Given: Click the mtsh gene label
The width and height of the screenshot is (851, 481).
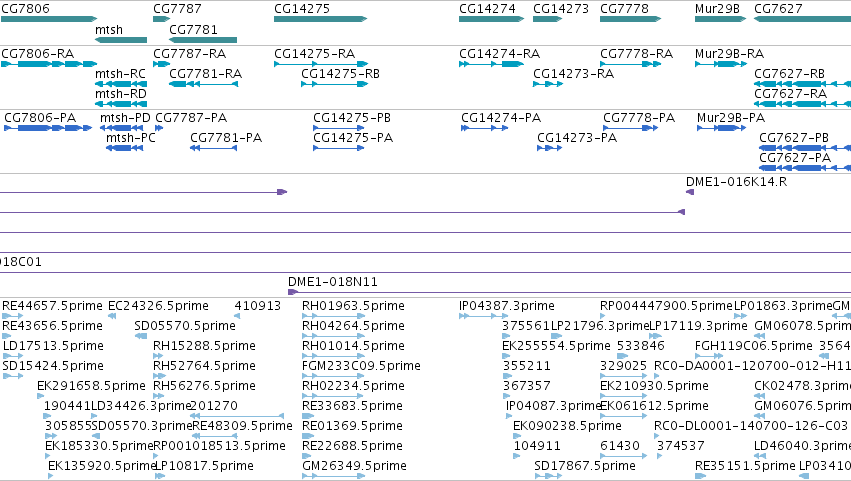Looking at the screenshot, I should tap(109, 30).
